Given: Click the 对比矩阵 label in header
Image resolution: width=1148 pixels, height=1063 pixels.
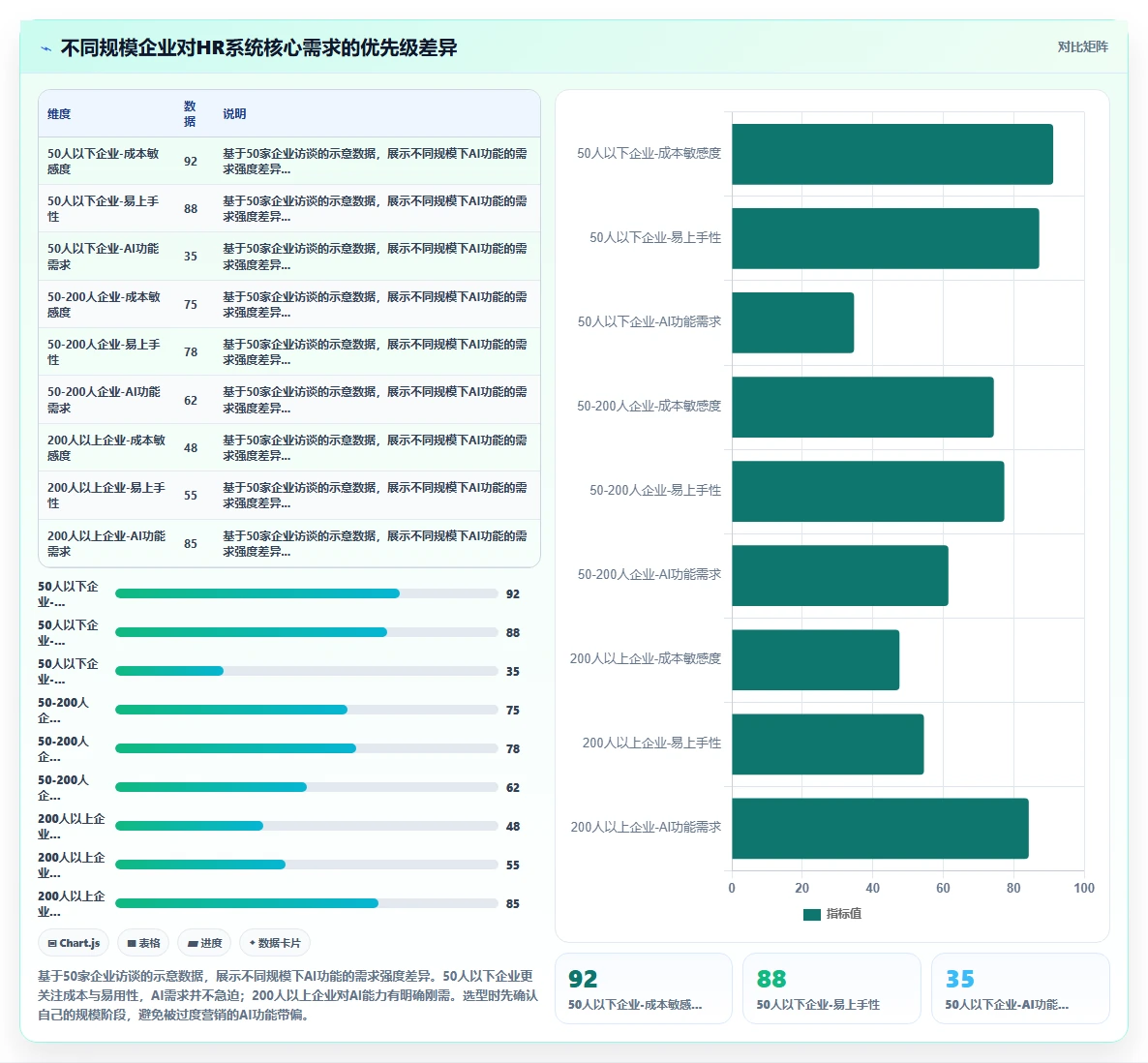Looking at the screenshot, I should pos(1082,46).
